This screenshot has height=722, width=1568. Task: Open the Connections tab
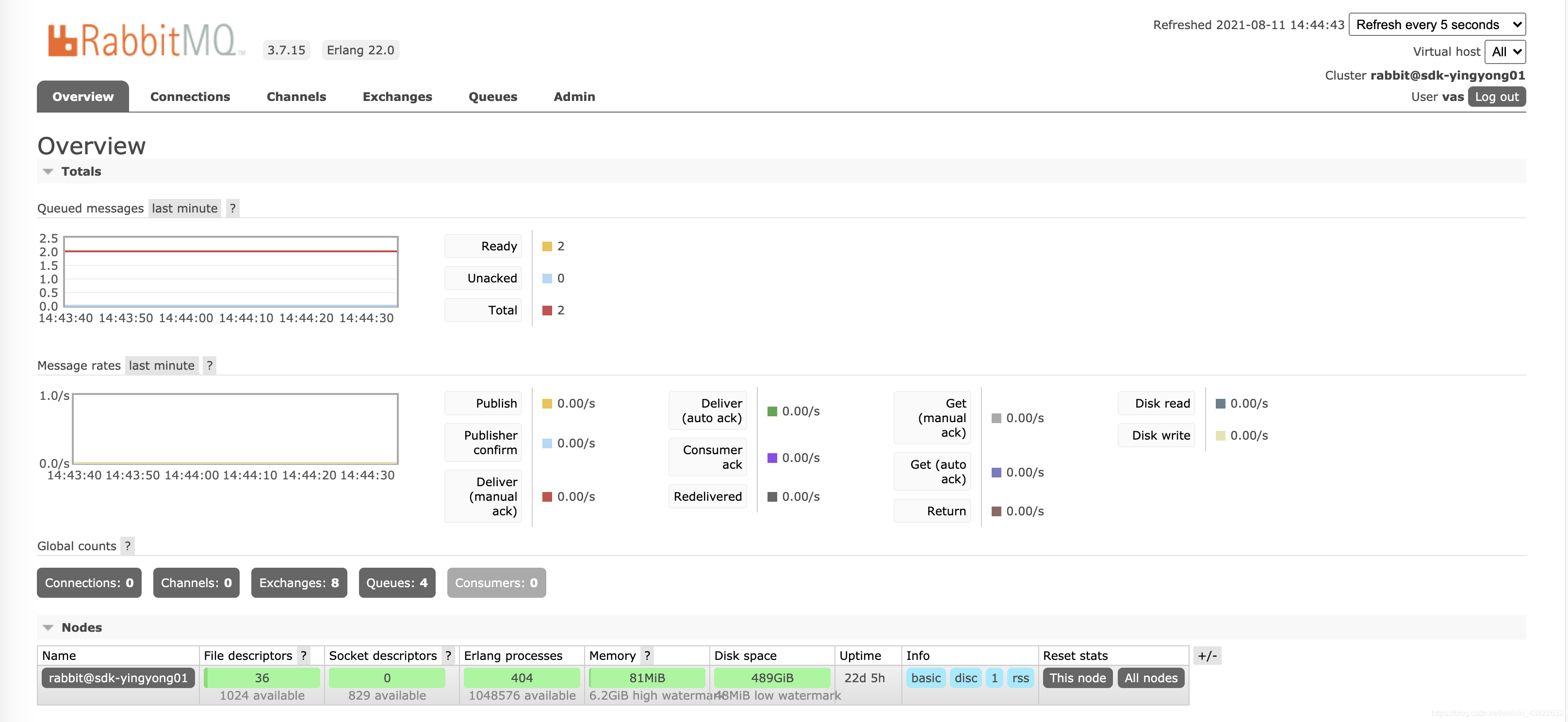pyautogui.click(x=190, y=96)
